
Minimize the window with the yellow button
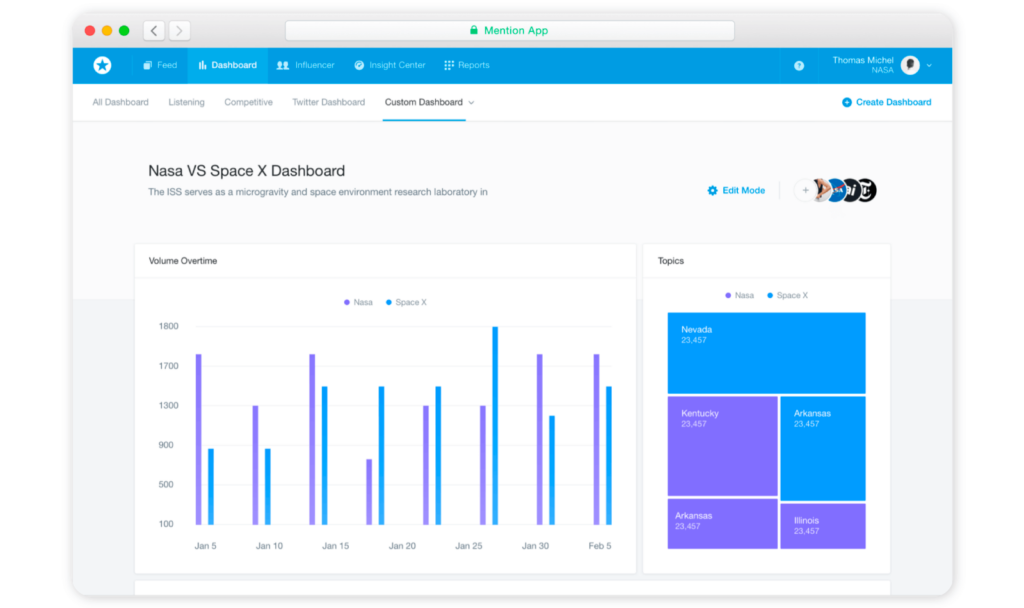coord(107,30)
